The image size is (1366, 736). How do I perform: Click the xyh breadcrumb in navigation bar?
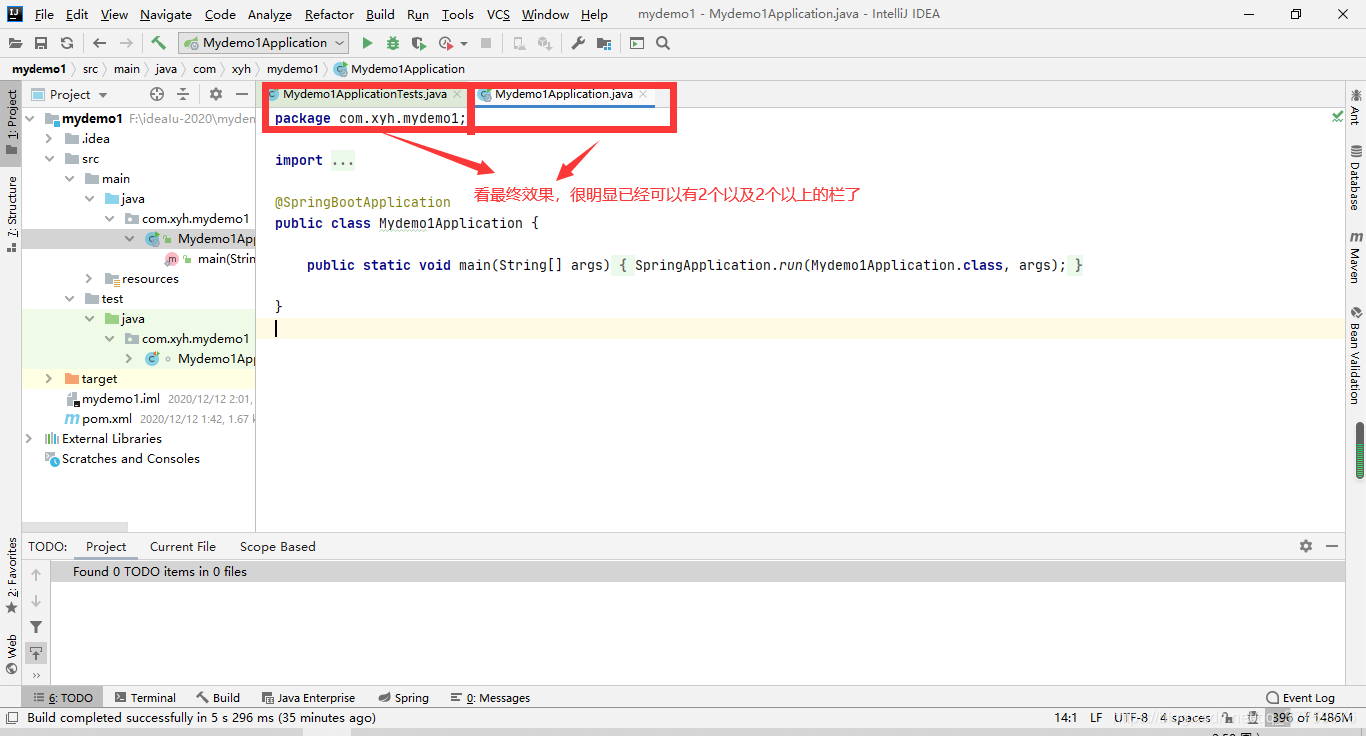click(x=241, y=69)
